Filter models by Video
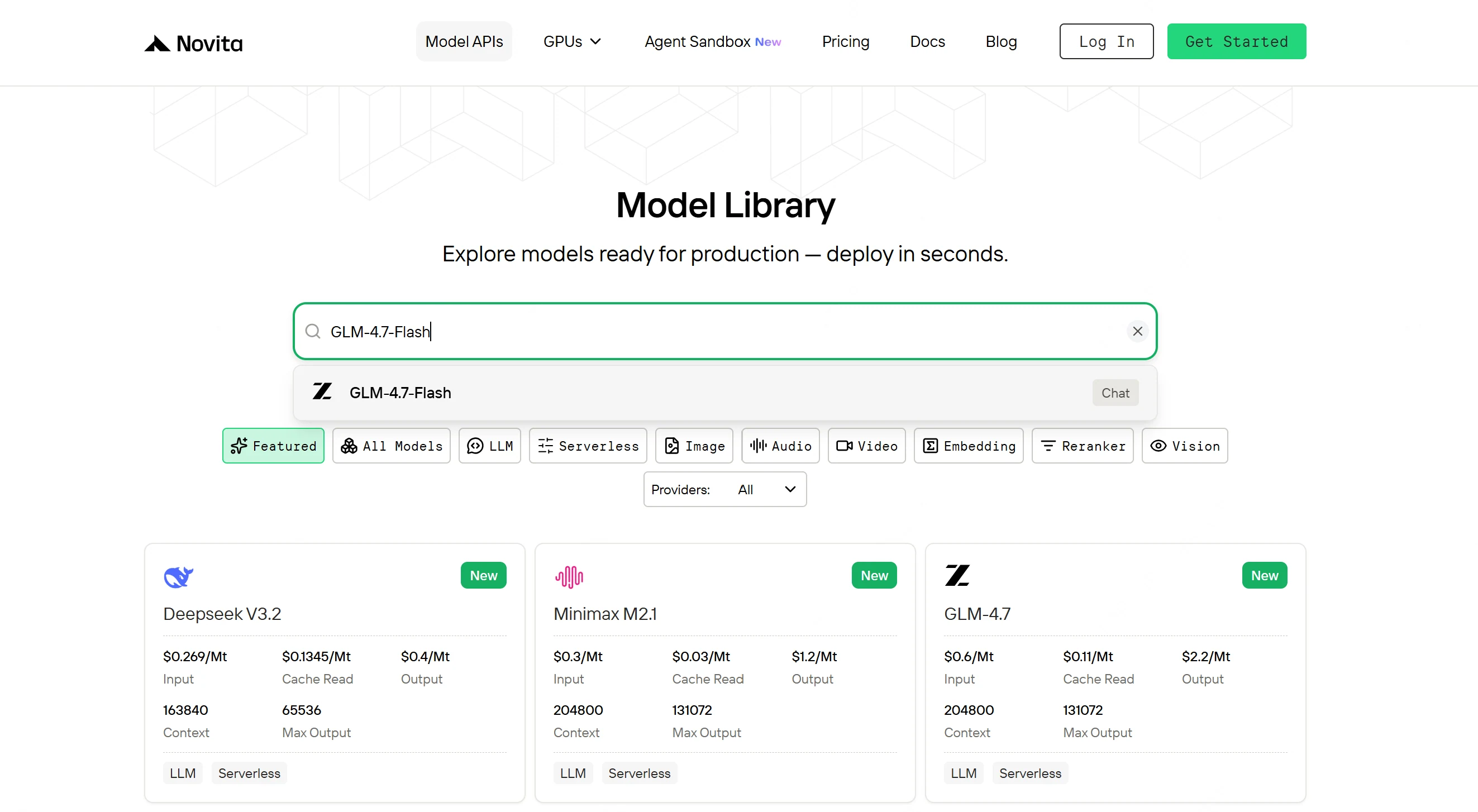 (x=866, y=446)
